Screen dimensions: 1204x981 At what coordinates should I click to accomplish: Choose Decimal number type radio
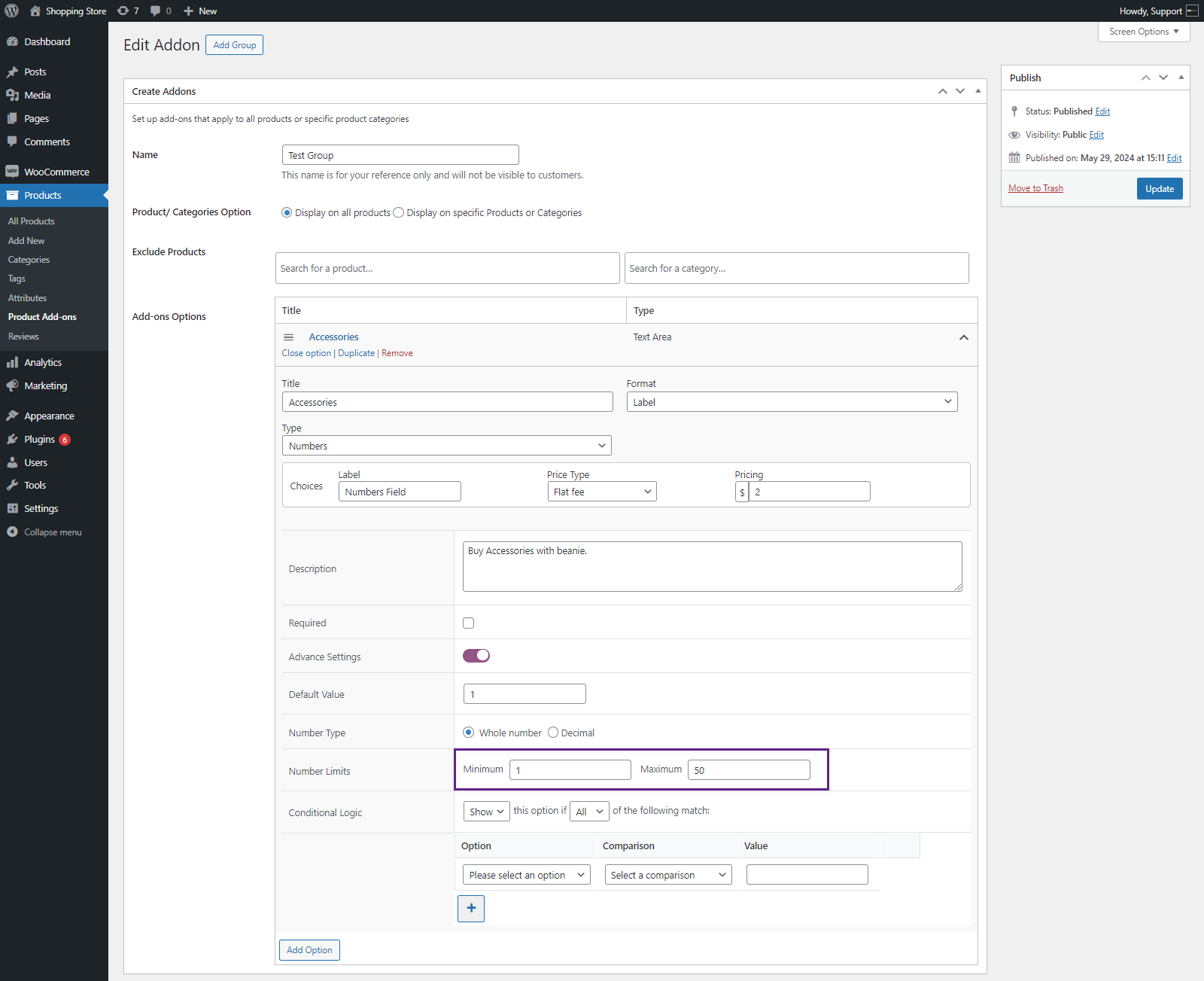(553, 733)
